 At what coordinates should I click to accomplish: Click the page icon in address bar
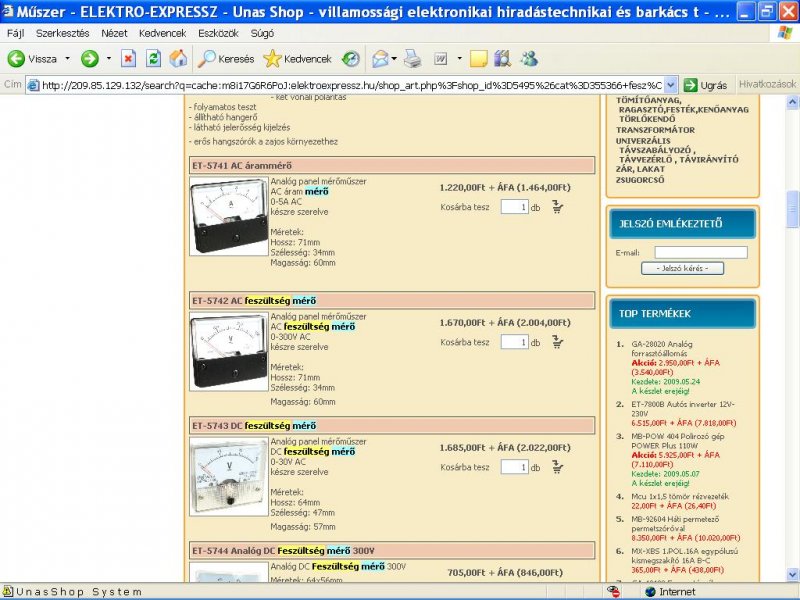click(x=34, y=85)
